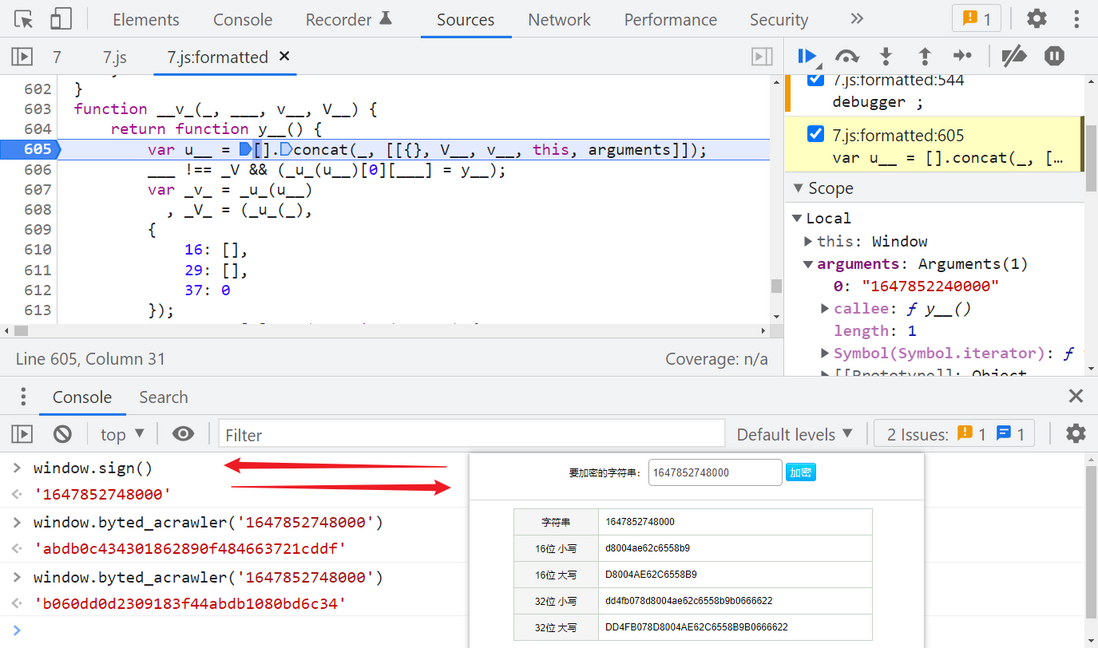The image size is (1098, 648).
Task: Open the Default levels dropdown
Action: click(x=794, y=434)
